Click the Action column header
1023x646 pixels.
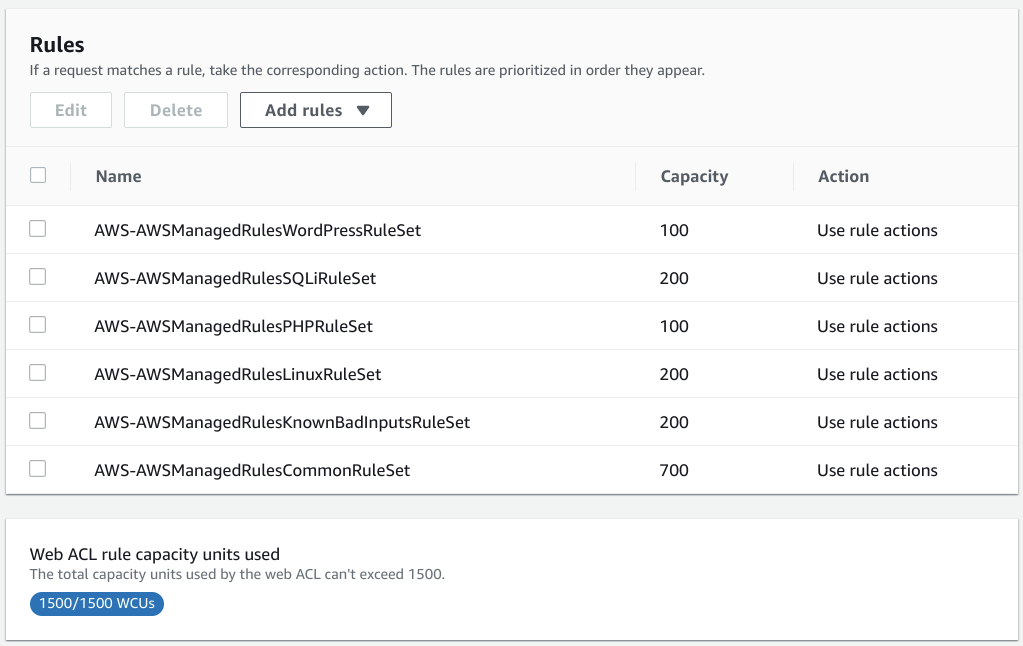pos(844,176)
